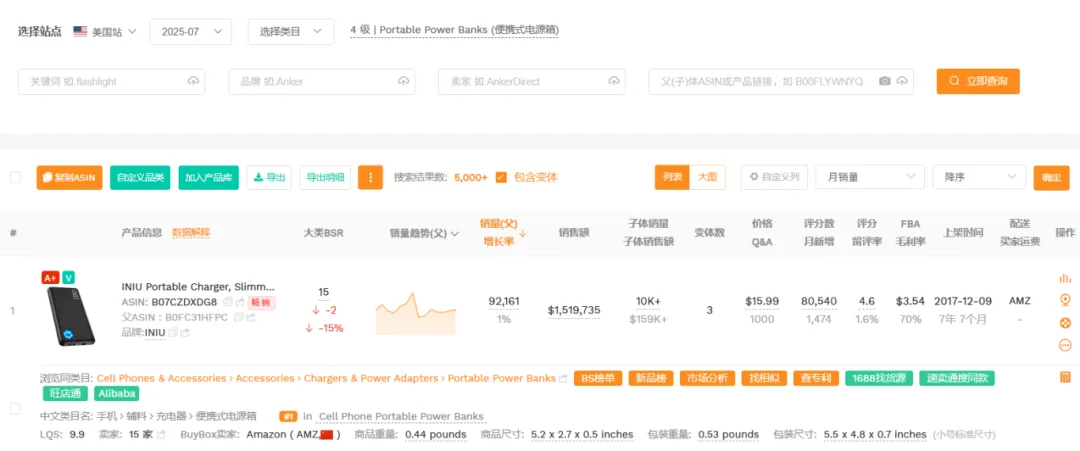Click the BS榜单 button
Image resolution: width=1080 pixels, height=451 pixels.
(596, 378)
